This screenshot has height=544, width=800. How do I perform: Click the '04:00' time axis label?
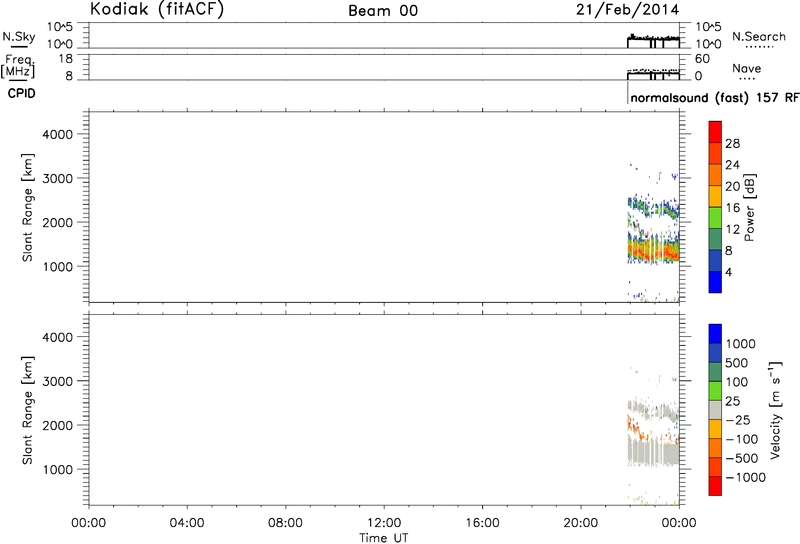coord(188,523)
